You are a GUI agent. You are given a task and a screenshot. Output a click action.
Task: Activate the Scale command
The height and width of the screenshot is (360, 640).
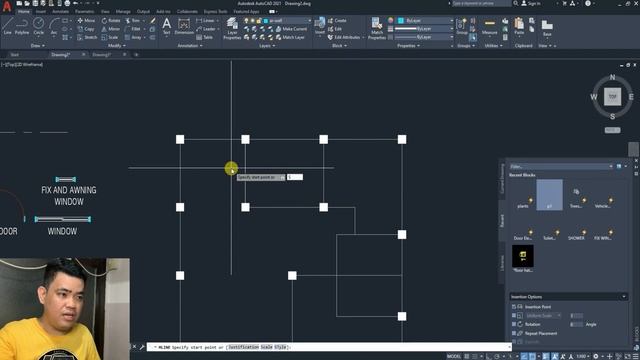point(110,37)
